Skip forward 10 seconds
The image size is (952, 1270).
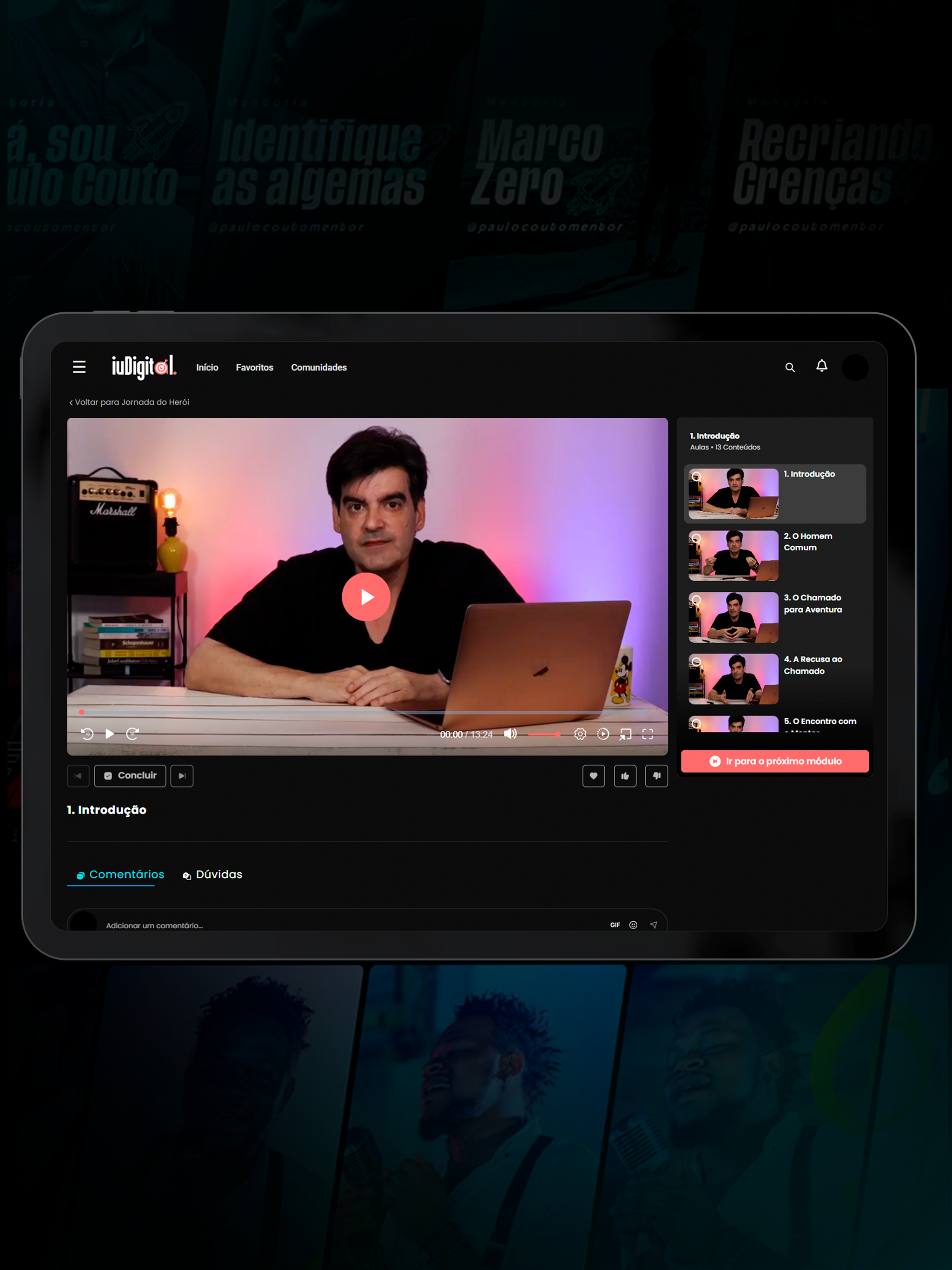click(132, 734)
